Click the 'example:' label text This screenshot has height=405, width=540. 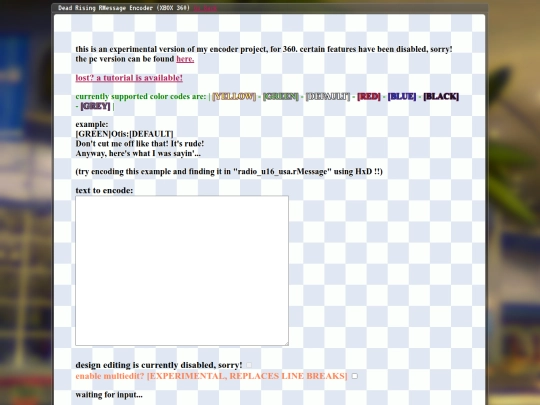[92, 124]
